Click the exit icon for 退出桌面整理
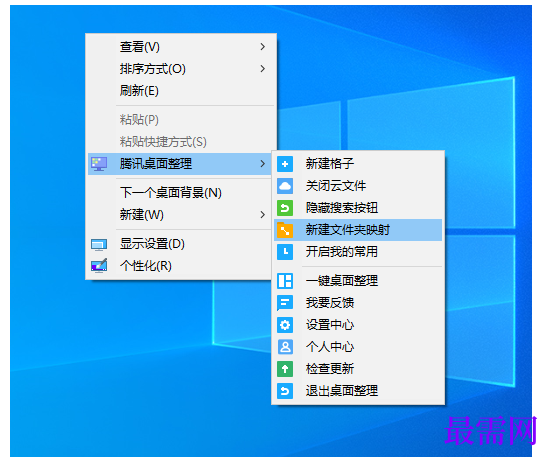Screen dimensions: 556x462 [285, 391]
